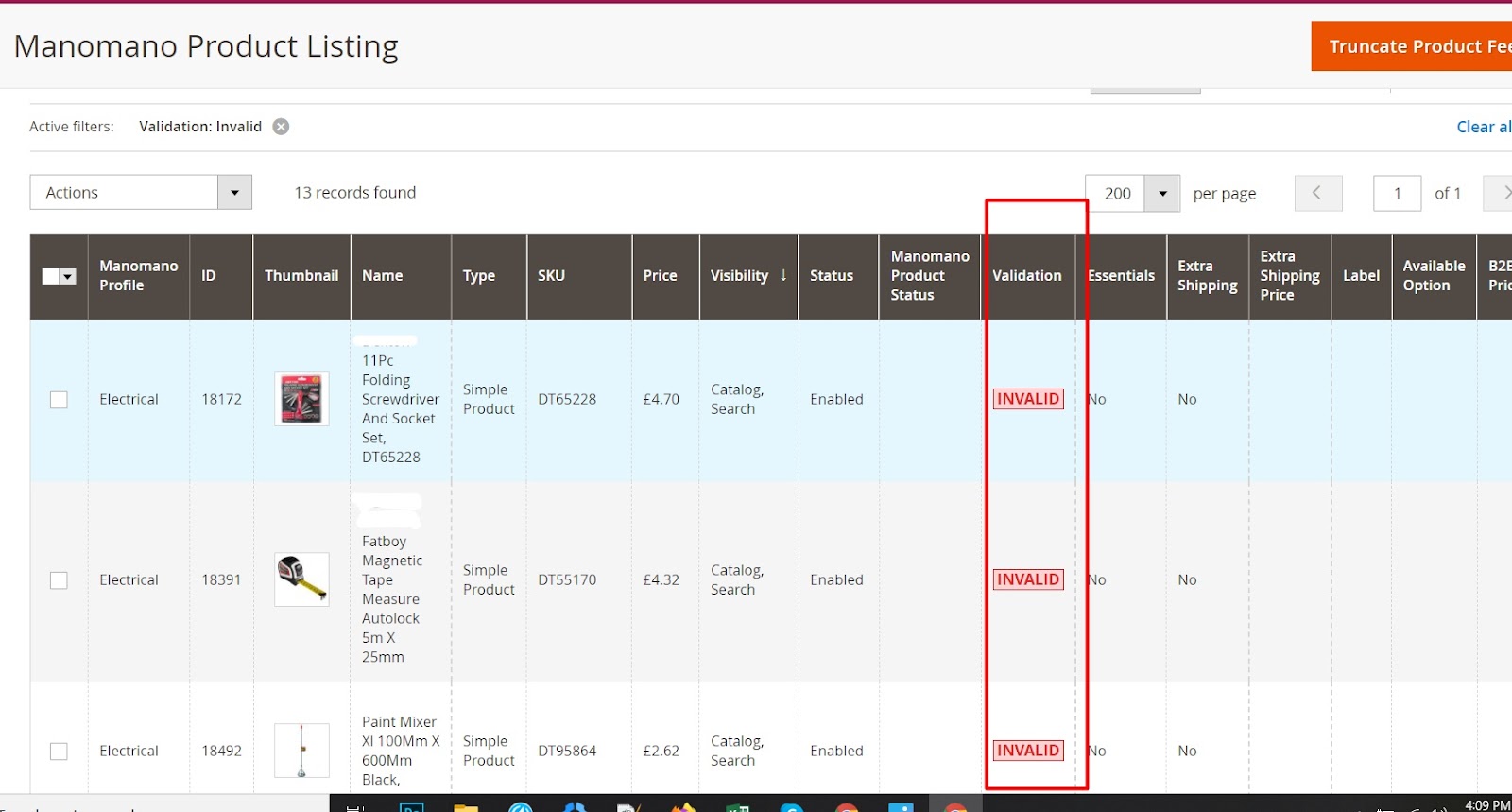This screenshot has width=1512, height=812.
Task: Click INVALID badge for SKU DT65228
Action: (x=1028, y=399)
